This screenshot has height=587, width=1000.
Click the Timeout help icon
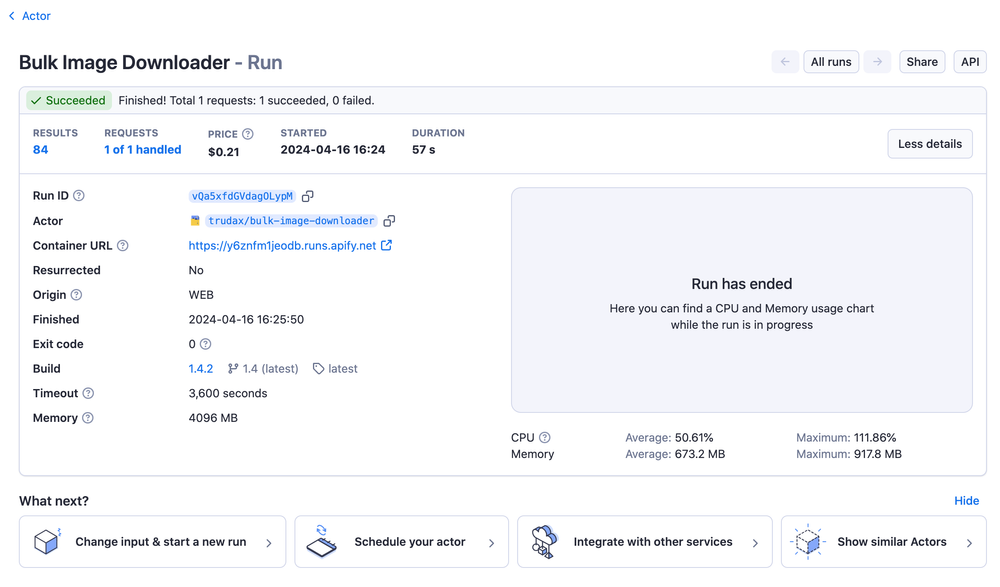pyautogui.click(x=90, y=393)
